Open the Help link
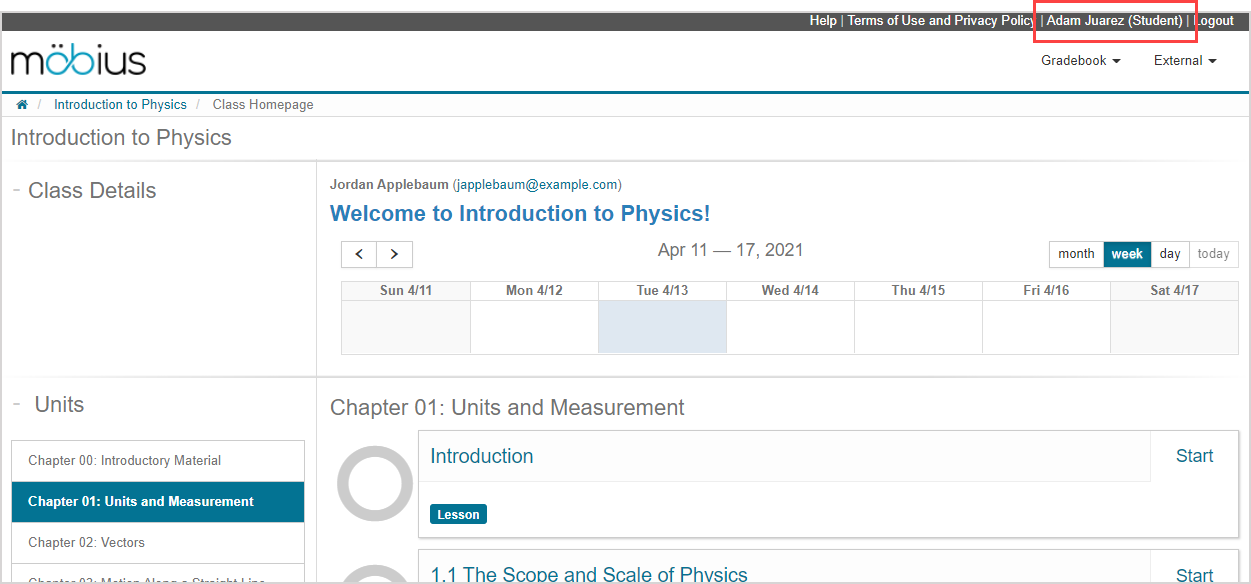This screenshot has height=584, width=1251. 823,21
